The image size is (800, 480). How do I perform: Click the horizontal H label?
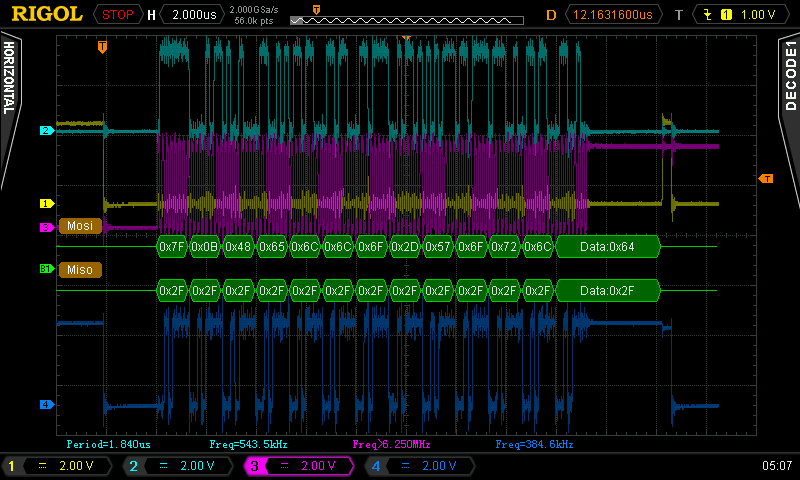click(151, 15)
